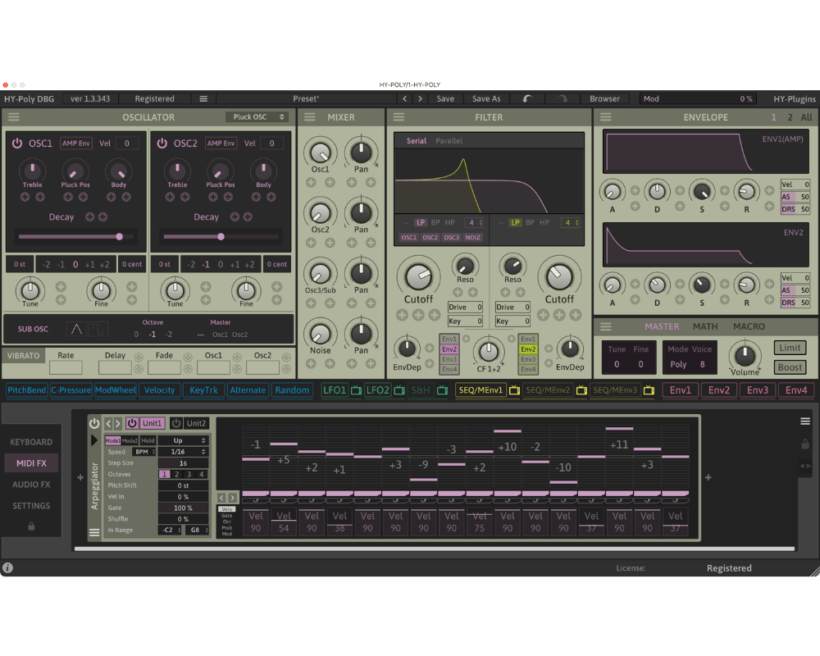Image resolution: width=820 pixels, height=656 pixels.
Task: Select the triangle waveform for Sub Osc
Action: [77, 329]
